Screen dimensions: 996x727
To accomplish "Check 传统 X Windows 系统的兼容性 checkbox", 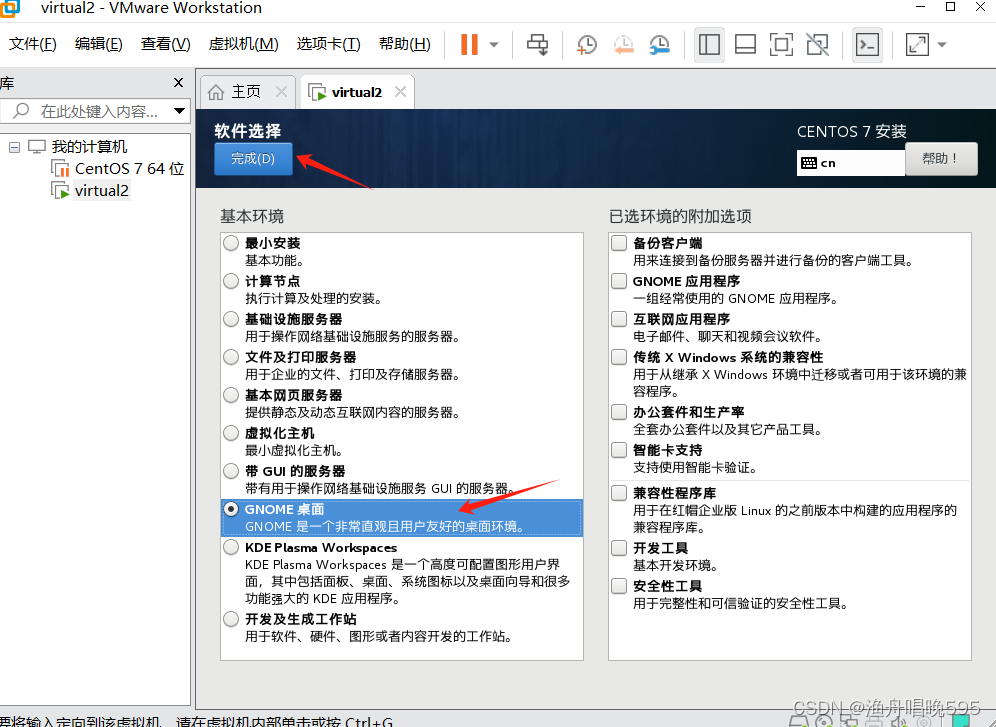I will pos(619,357).
